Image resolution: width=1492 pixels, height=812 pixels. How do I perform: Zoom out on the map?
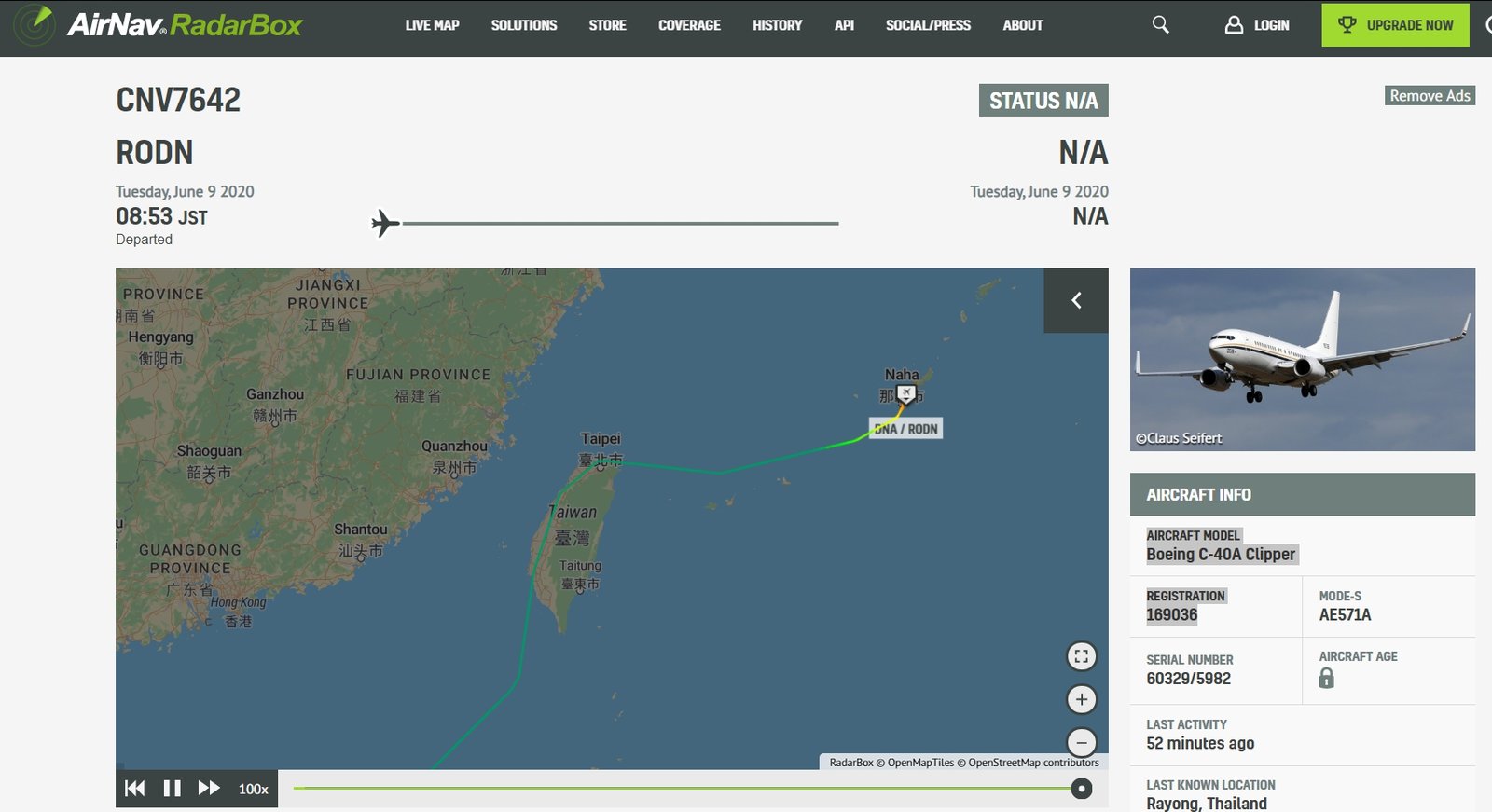(x=1081, y=742)
